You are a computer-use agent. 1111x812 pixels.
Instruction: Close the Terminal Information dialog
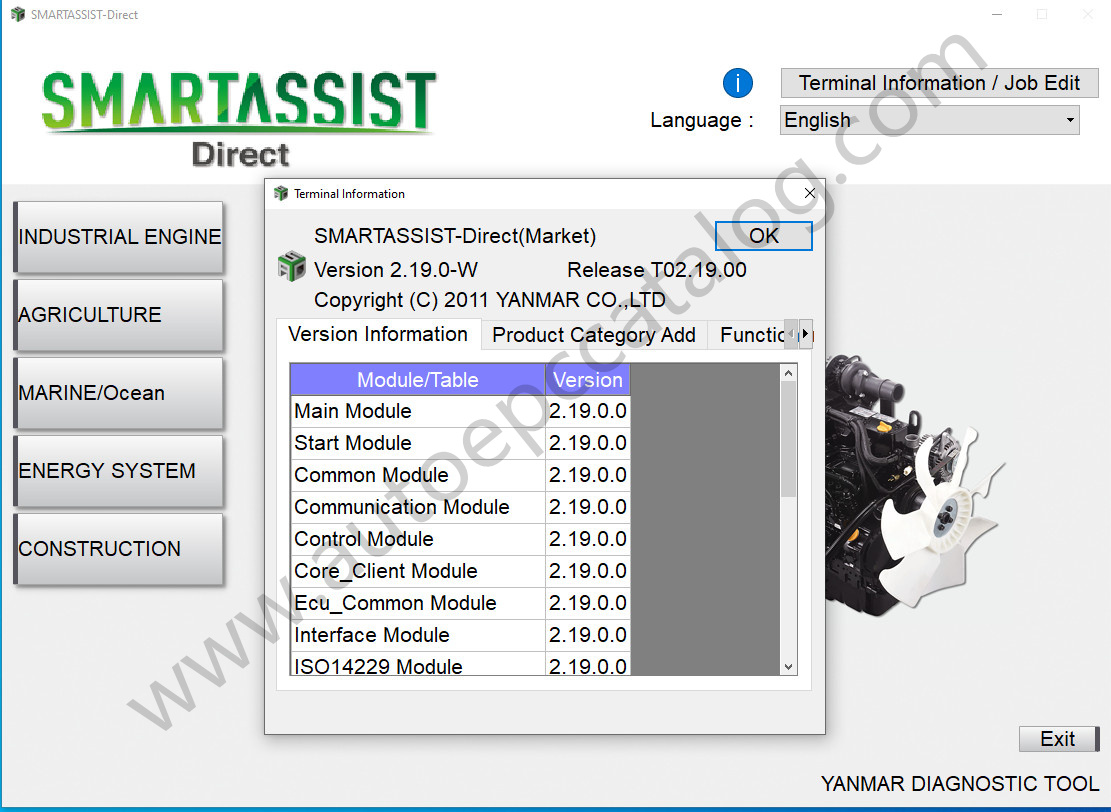click(x=809, y=193)
